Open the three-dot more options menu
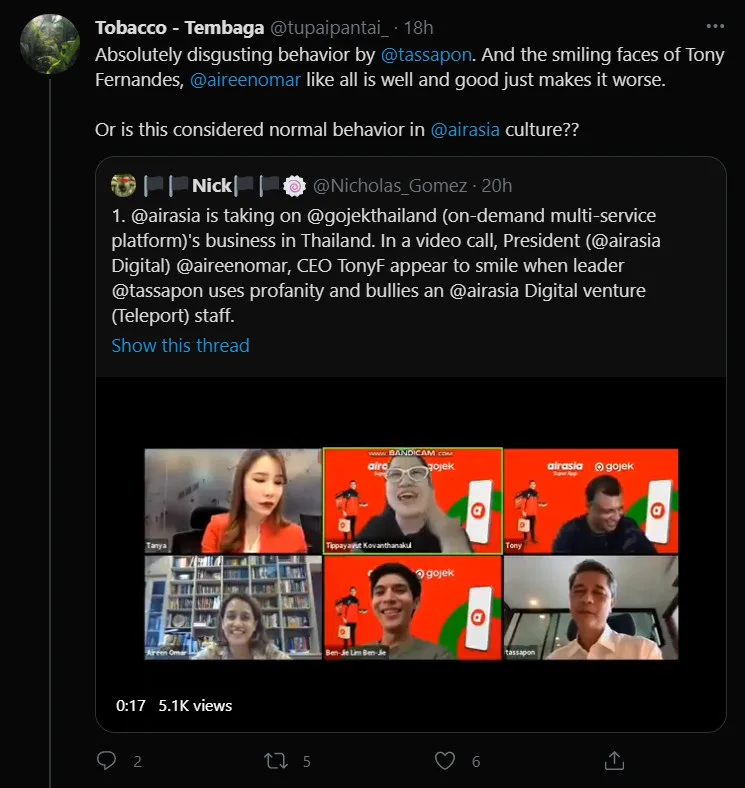The height and width of the screenshot is (788, 745). pyautogui.click(x=715, y=25)
